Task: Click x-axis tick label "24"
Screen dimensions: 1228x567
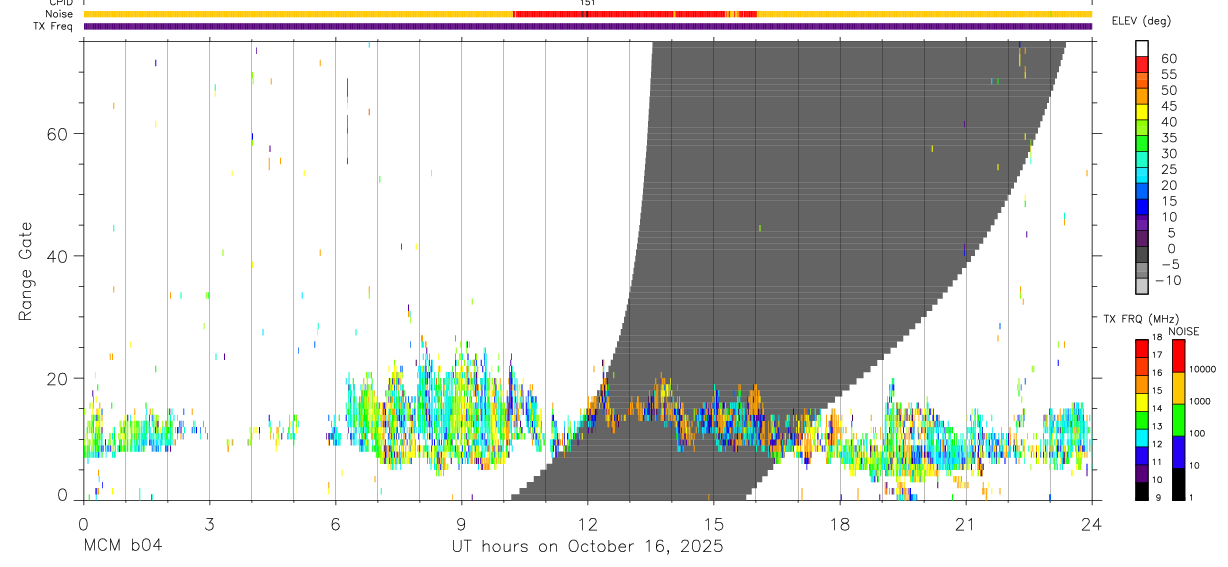Action: pyautogui.click(x=1092, y=522)
